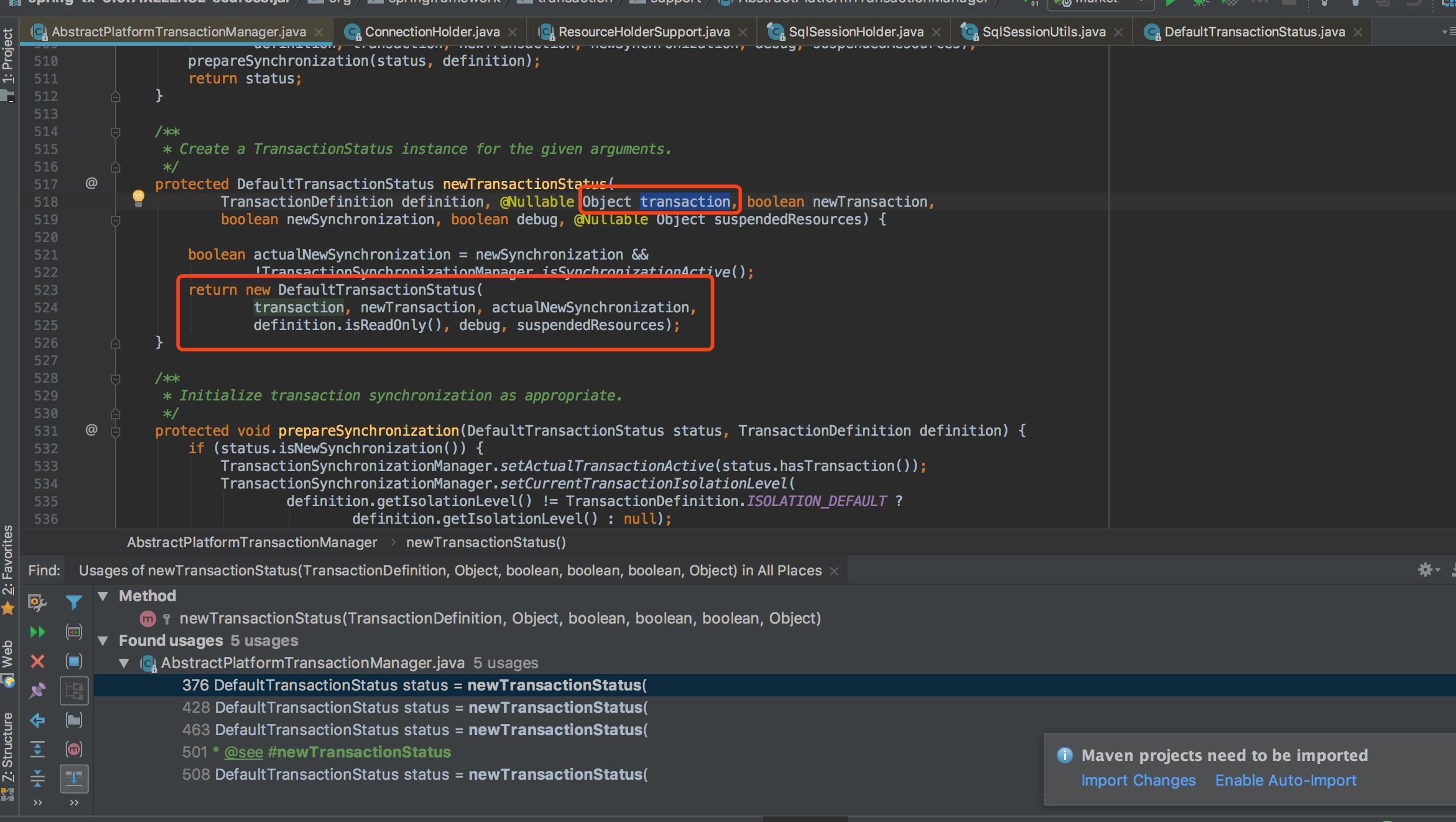Image resolution: width=1456 pixels, height=822 pixels.
Task: Toggle group by method button
Action: point(73,749)
